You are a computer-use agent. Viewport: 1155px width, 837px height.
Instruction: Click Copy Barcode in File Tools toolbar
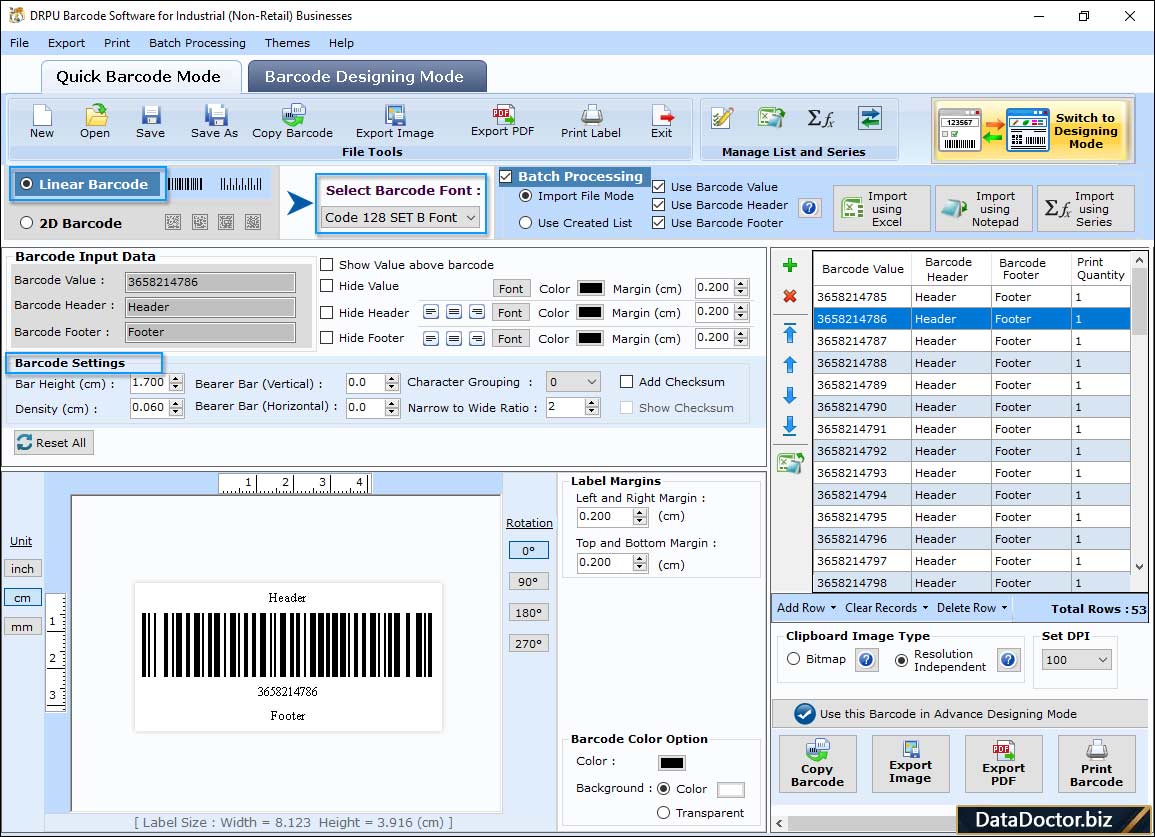pos(292,122)
